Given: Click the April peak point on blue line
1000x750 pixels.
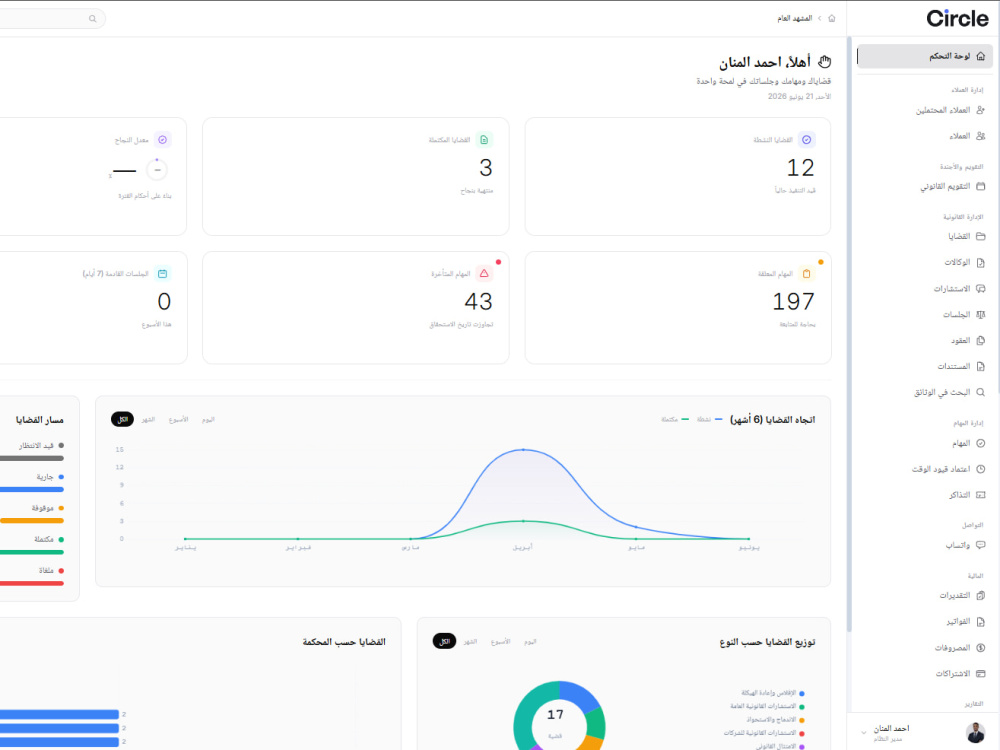Looking at the screenshot, I should pyautogui.click(x=524, y=450).
